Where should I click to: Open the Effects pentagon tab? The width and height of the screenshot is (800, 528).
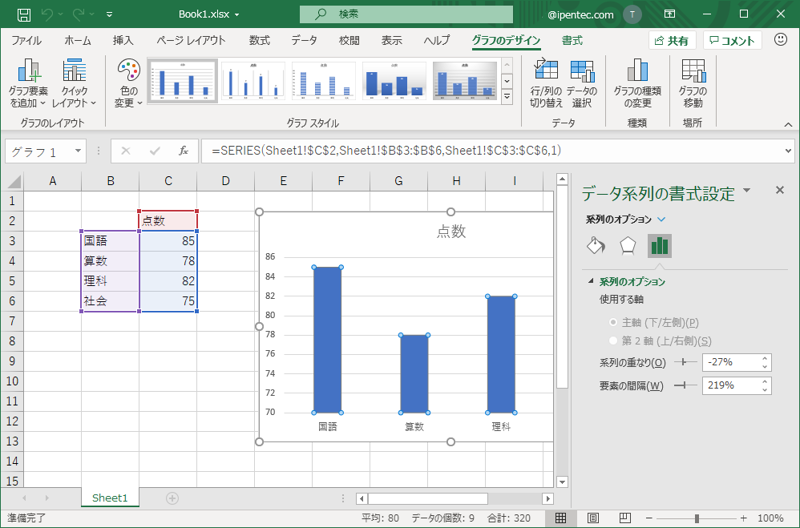(628, 246)
